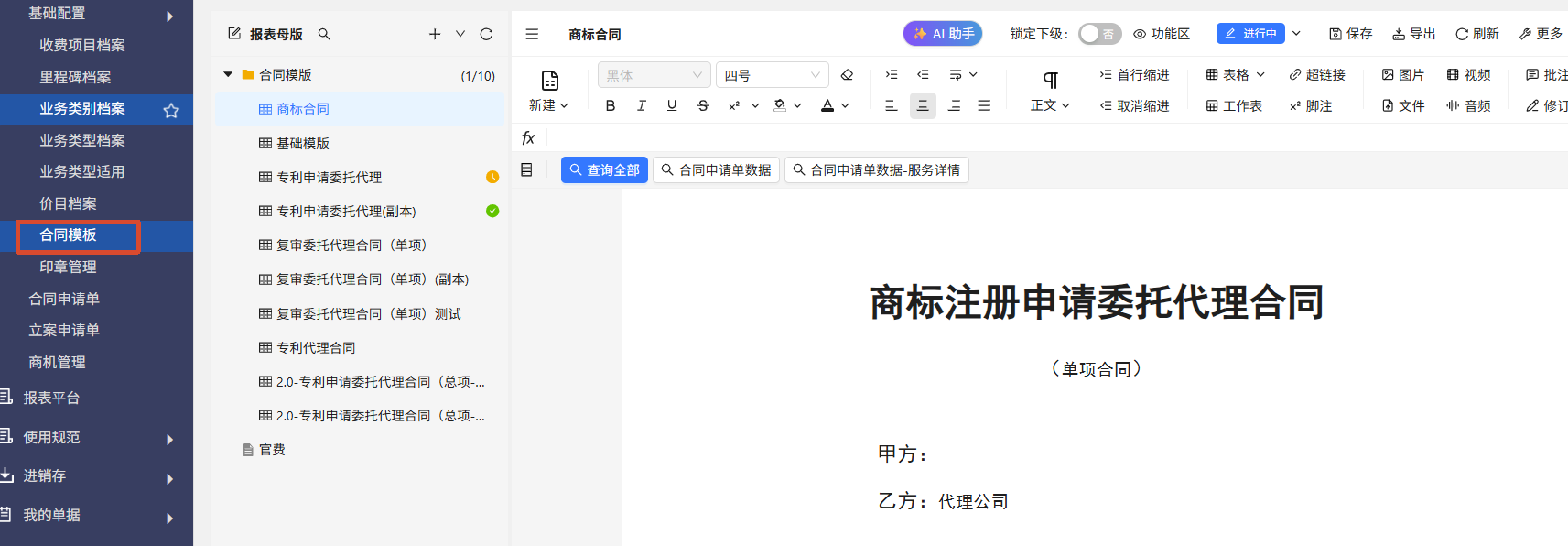Screen dimensions: 1568x546
Task: Save the document with 保存
Action: pos(1350,34)
